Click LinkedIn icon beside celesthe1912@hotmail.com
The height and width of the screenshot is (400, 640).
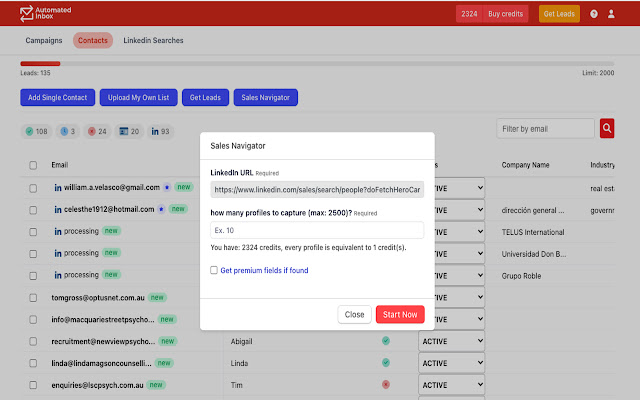(58, 210)
